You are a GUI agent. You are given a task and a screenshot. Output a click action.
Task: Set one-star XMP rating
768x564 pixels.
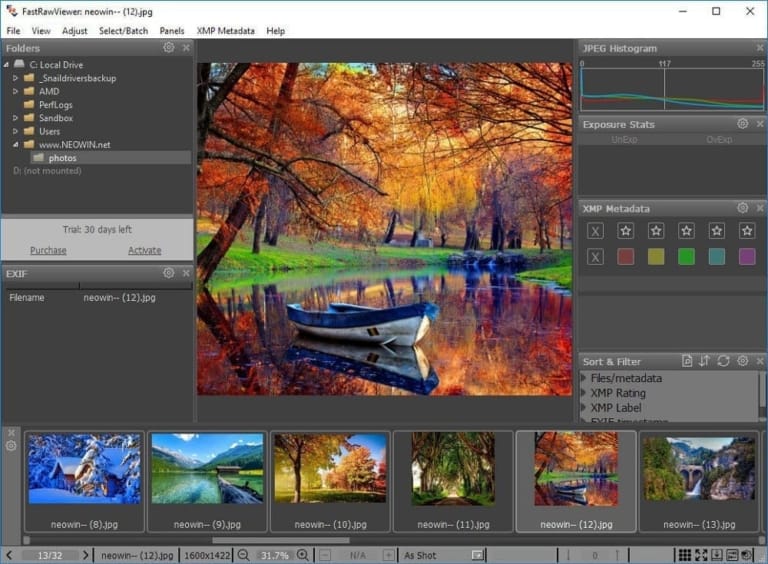(x=625, y=231)
